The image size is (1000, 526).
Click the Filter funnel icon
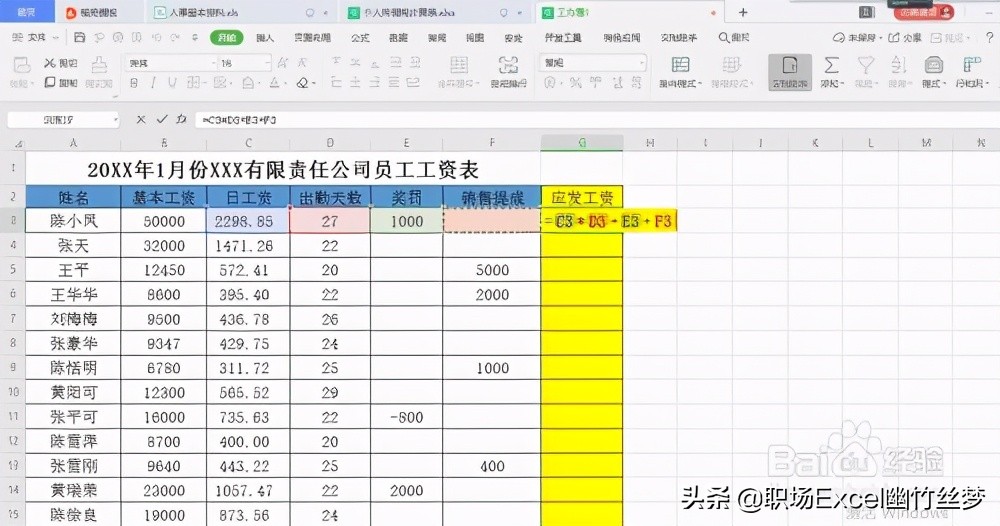coord(865,65)
